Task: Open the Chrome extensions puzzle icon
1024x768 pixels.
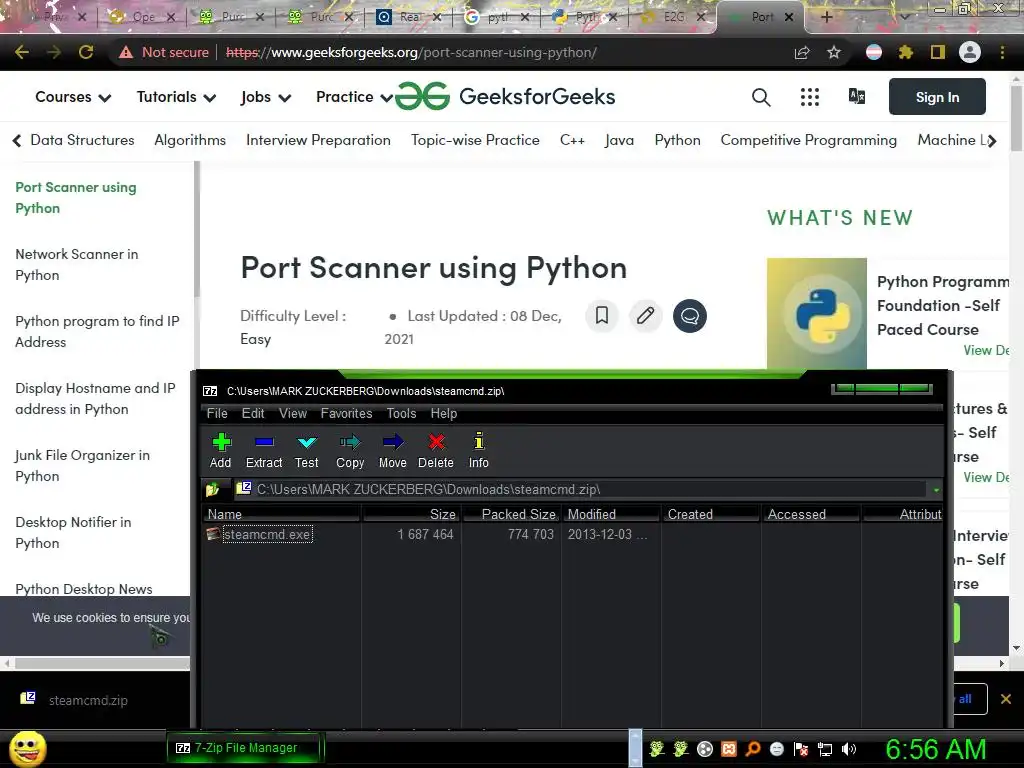Action: [x=906, y=52]
